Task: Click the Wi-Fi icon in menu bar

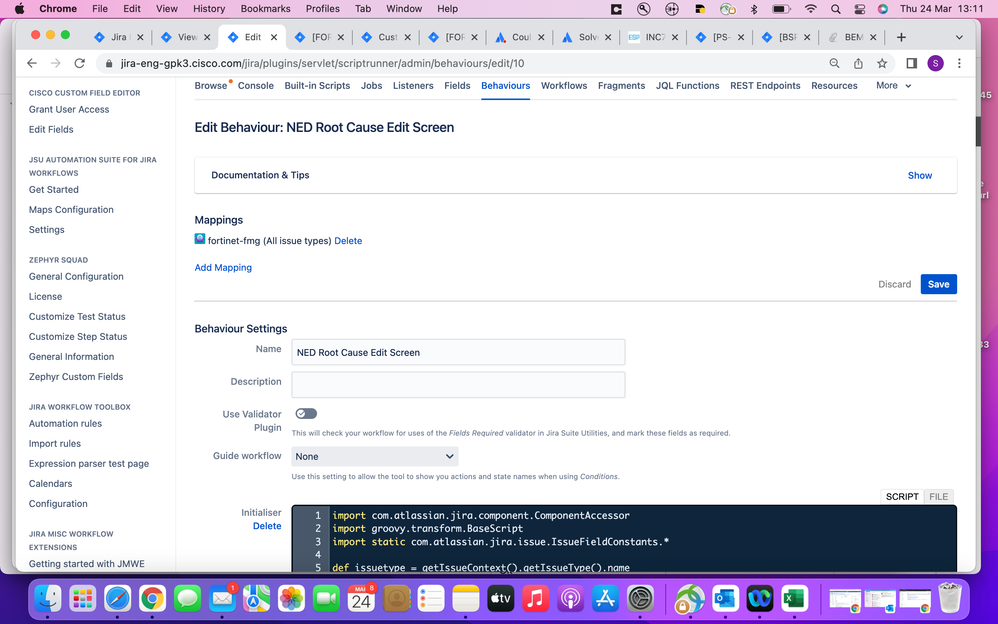Action: [x=810, y=9]
